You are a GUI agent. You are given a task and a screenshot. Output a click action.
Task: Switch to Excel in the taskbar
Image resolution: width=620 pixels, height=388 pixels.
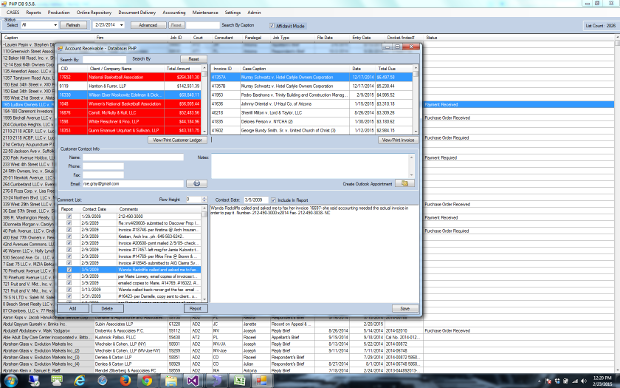click(x=239, y=380)
